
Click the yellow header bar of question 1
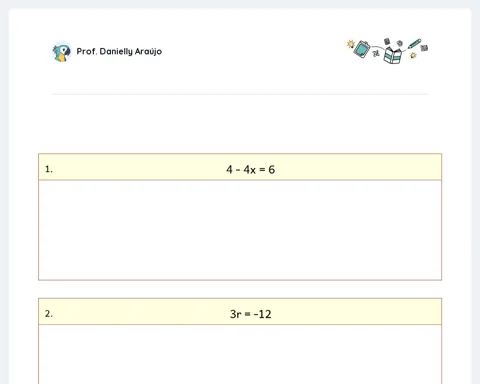click(x=240, y=167)
